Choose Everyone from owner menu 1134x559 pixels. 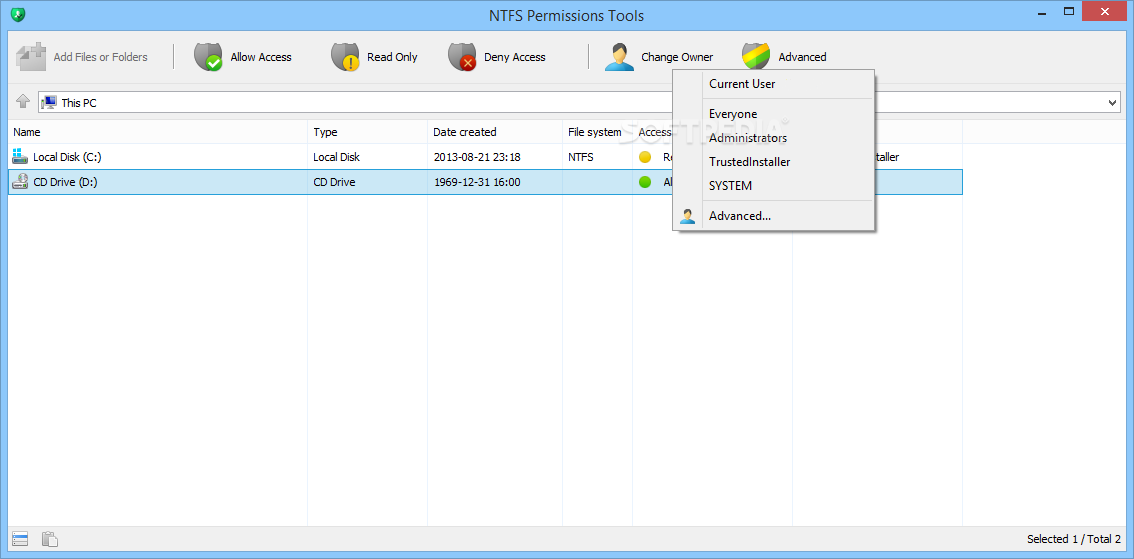pyautogui.click(x=733, y=114)
